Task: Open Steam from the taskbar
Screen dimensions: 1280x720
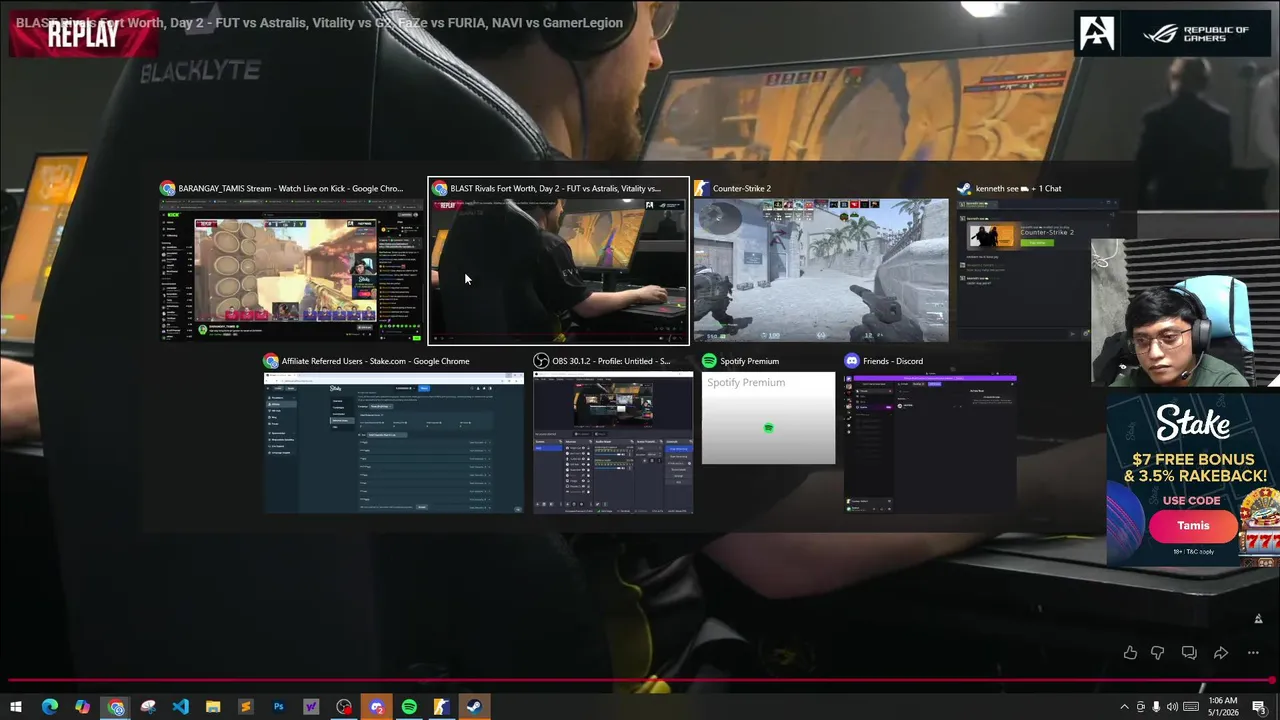Action: 474,707
